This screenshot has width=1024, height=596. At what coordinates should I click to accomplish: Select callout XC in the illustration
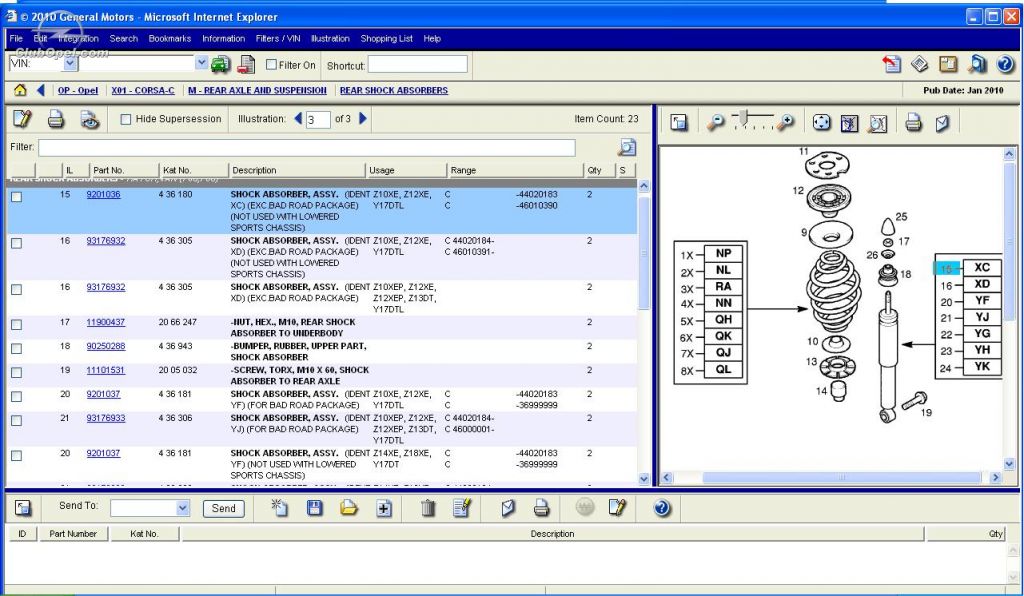(x=982, y=268)
